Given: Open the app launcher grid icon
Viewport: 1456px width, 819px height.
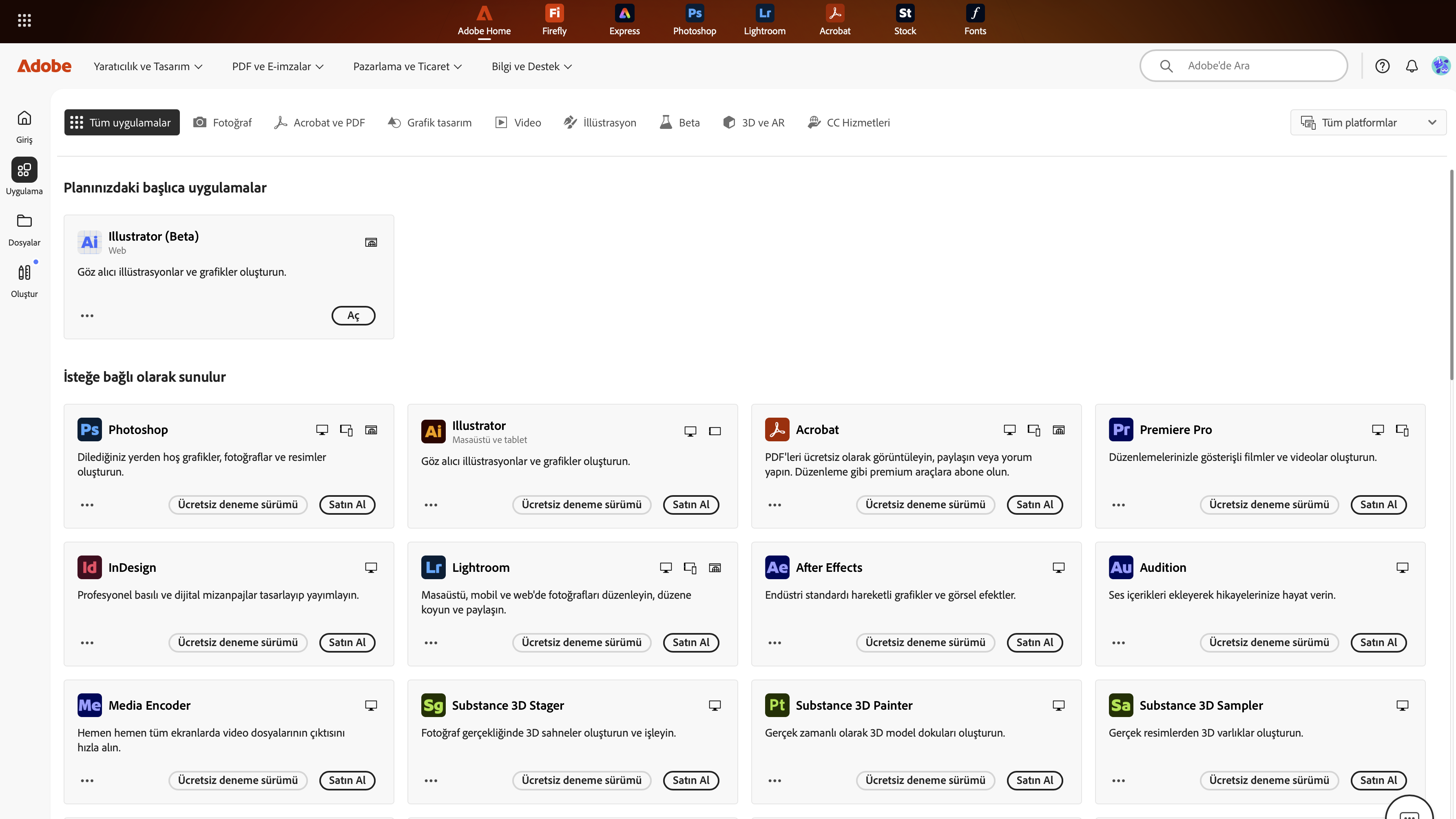Looking at the screenshot, I should (x=24, y=20).
